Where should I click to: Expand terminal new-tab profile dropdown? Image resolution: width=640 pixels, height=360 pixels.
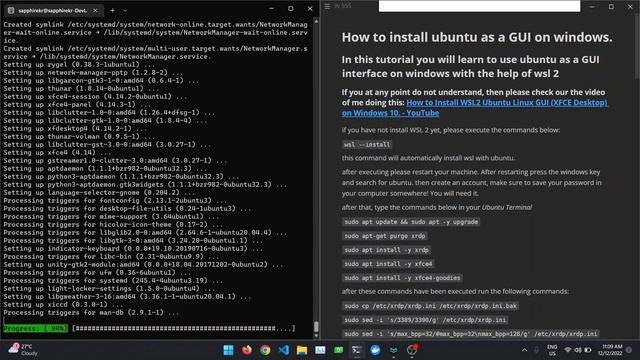(x=125, y=10)
